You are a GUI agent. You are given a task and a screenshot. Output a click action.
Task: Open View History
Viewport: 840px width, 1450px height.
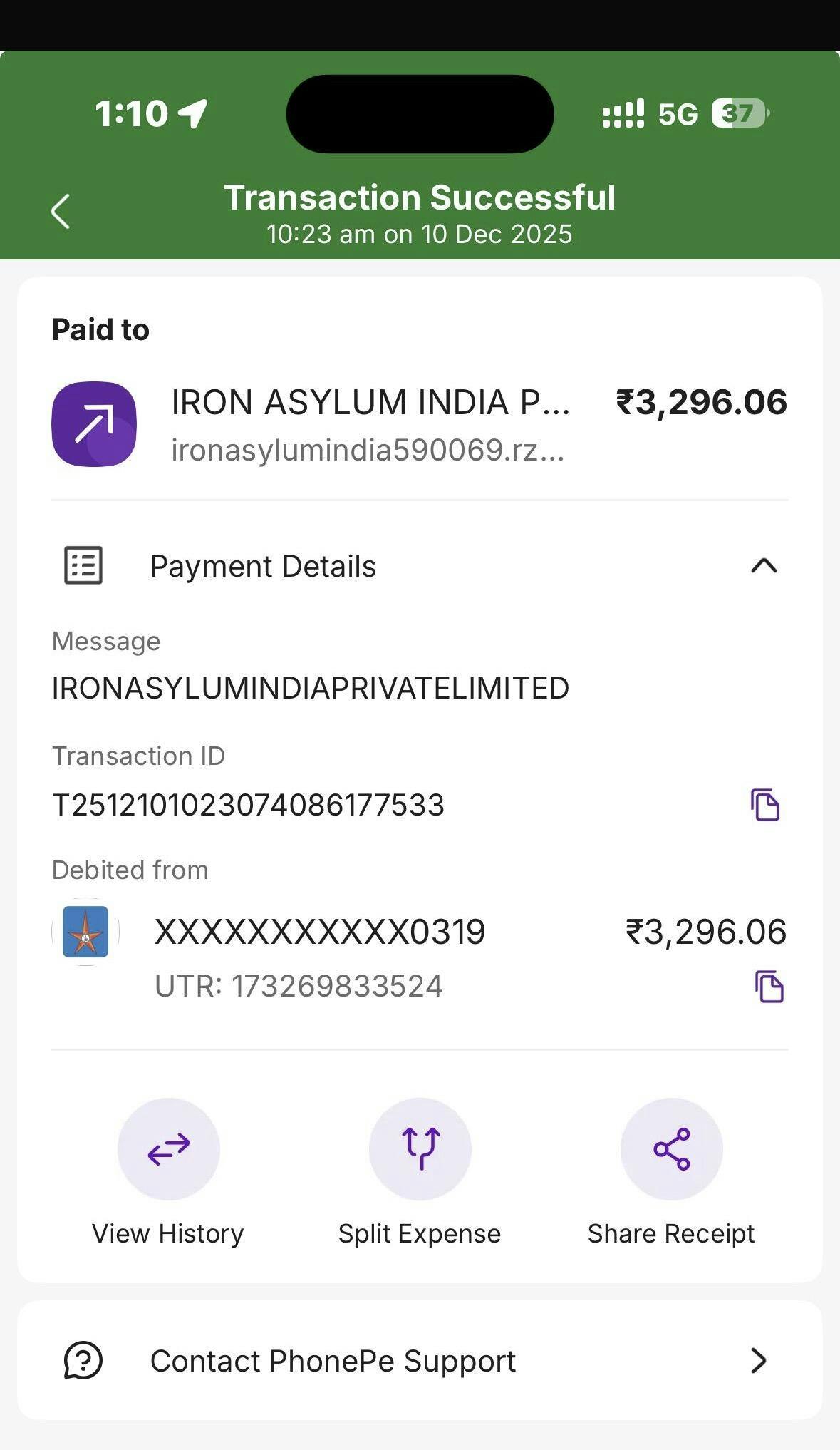pos(168,1148)
